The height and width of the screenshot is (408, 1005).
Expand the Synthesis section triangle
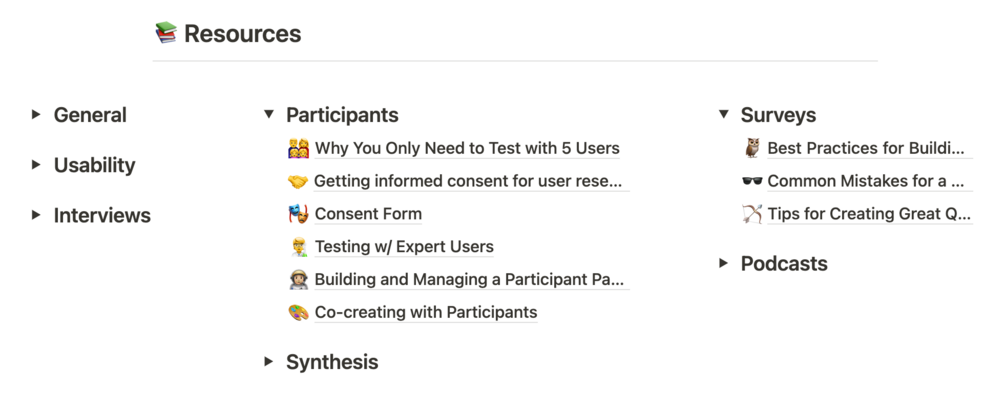tap(268, 362)
